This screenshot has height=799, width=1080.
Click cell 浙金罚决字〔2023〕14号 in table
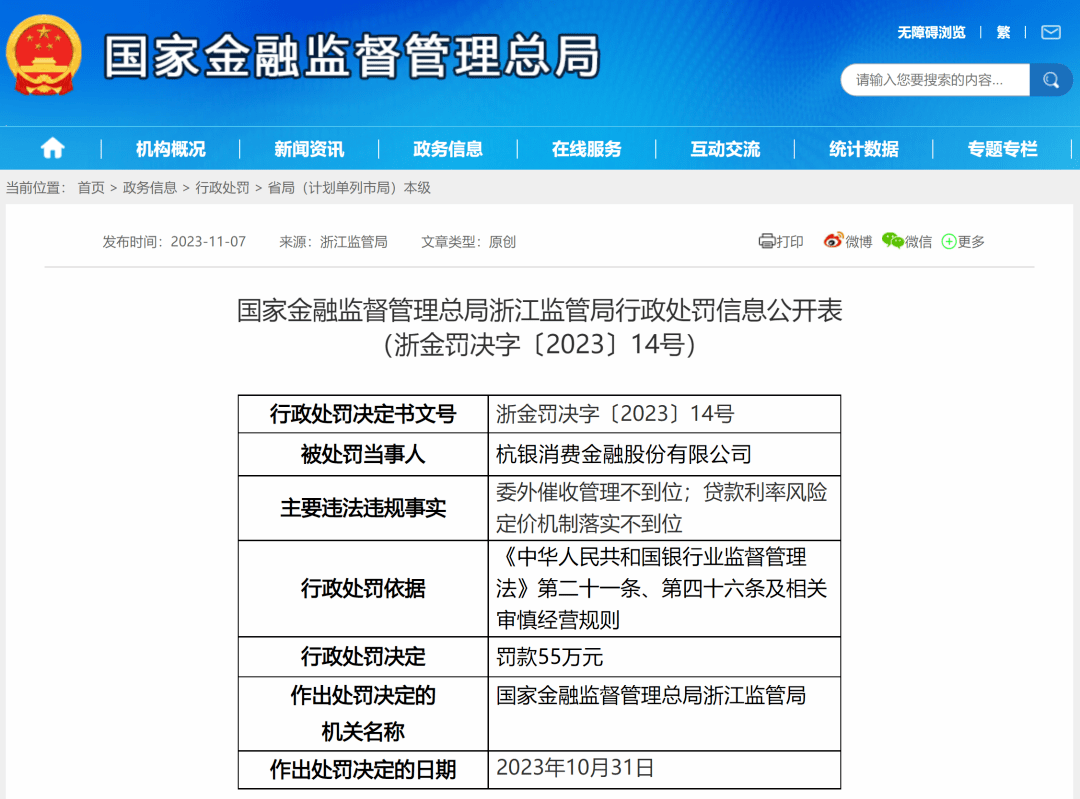tap(664, 414)
